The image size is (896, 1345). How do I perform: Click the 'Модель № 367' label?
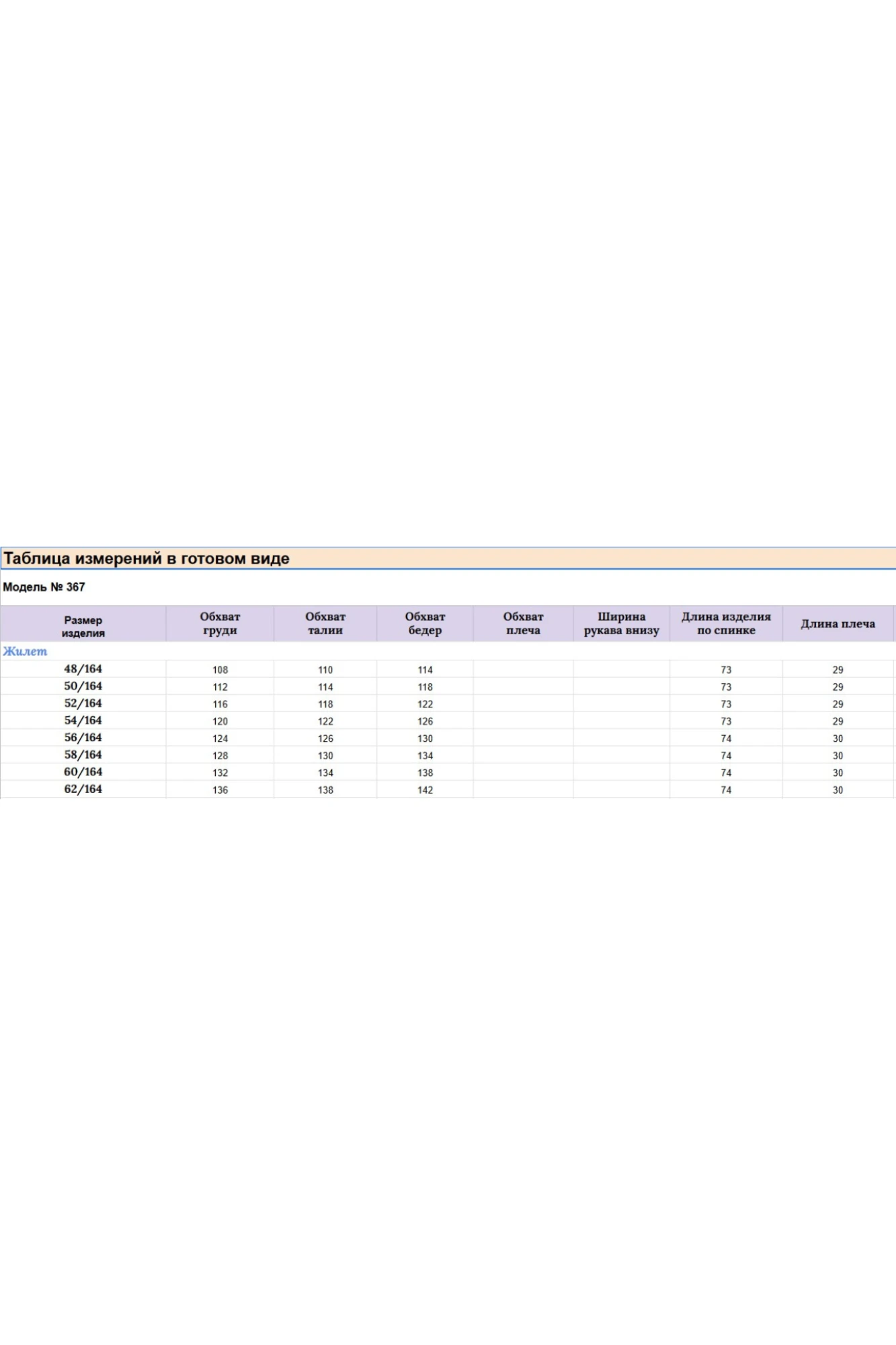click(x=44, y=587)
